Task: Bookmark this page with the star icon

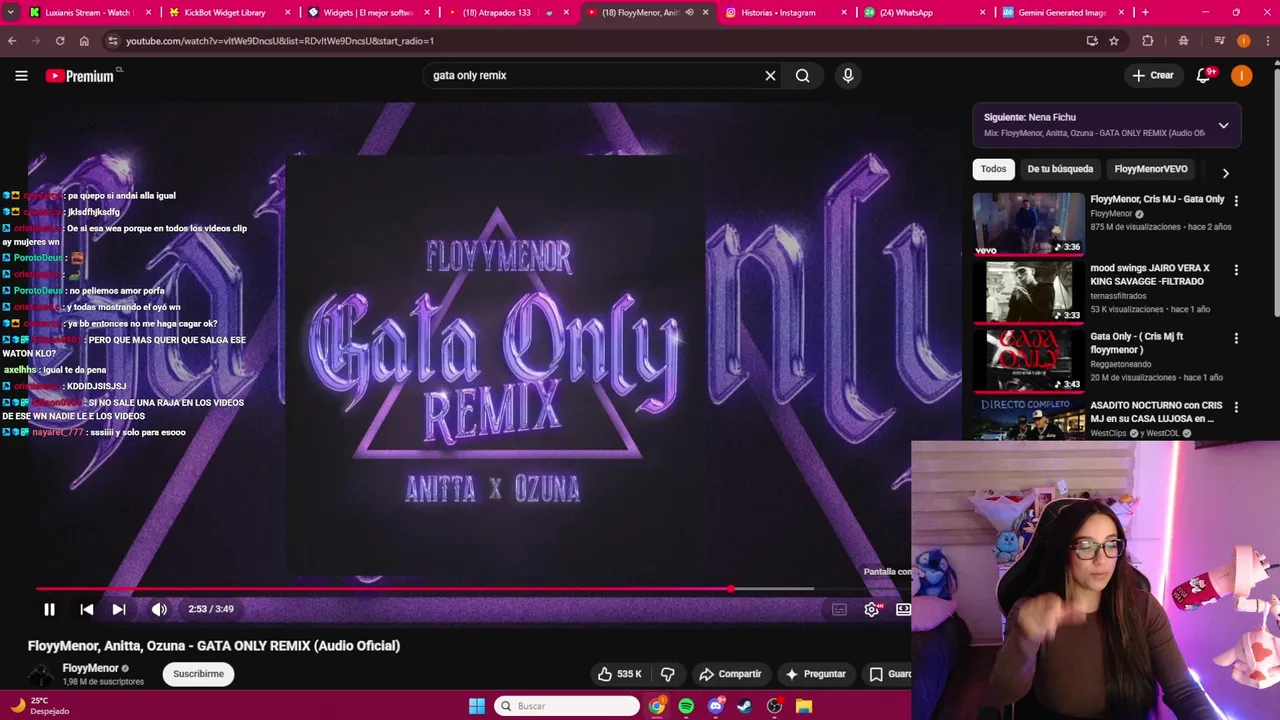Action: (1114, 41)
